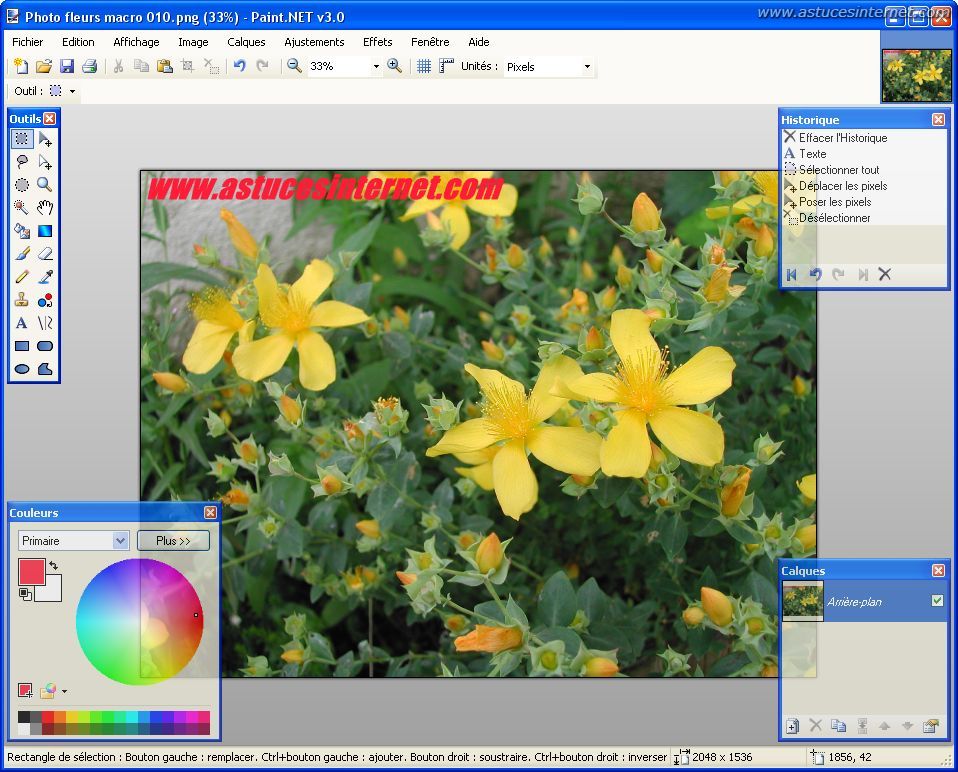Choose the Rounded Rectangle tool
This screenshot has height=772, width=958.
click(45, 346)
